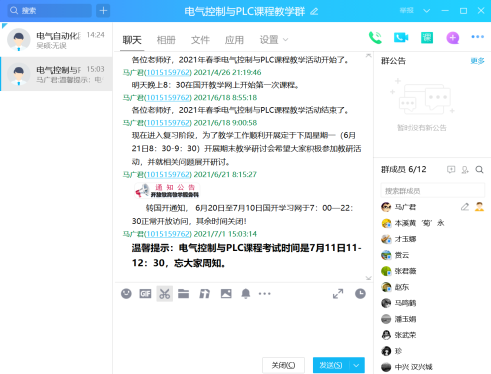Edit group name with pencil icon

(314, 12)
